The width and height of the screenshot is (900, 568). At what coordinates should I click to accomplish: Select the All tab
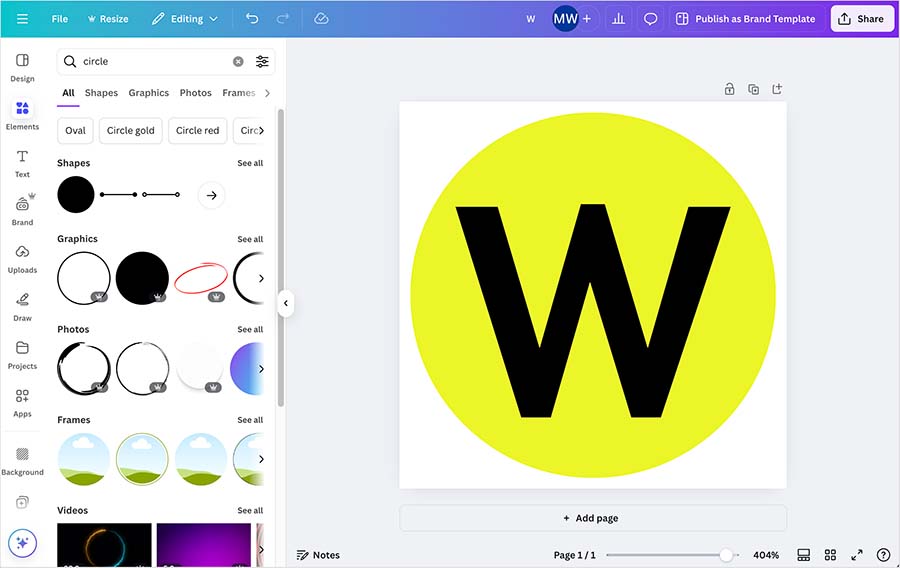(68, 93)
